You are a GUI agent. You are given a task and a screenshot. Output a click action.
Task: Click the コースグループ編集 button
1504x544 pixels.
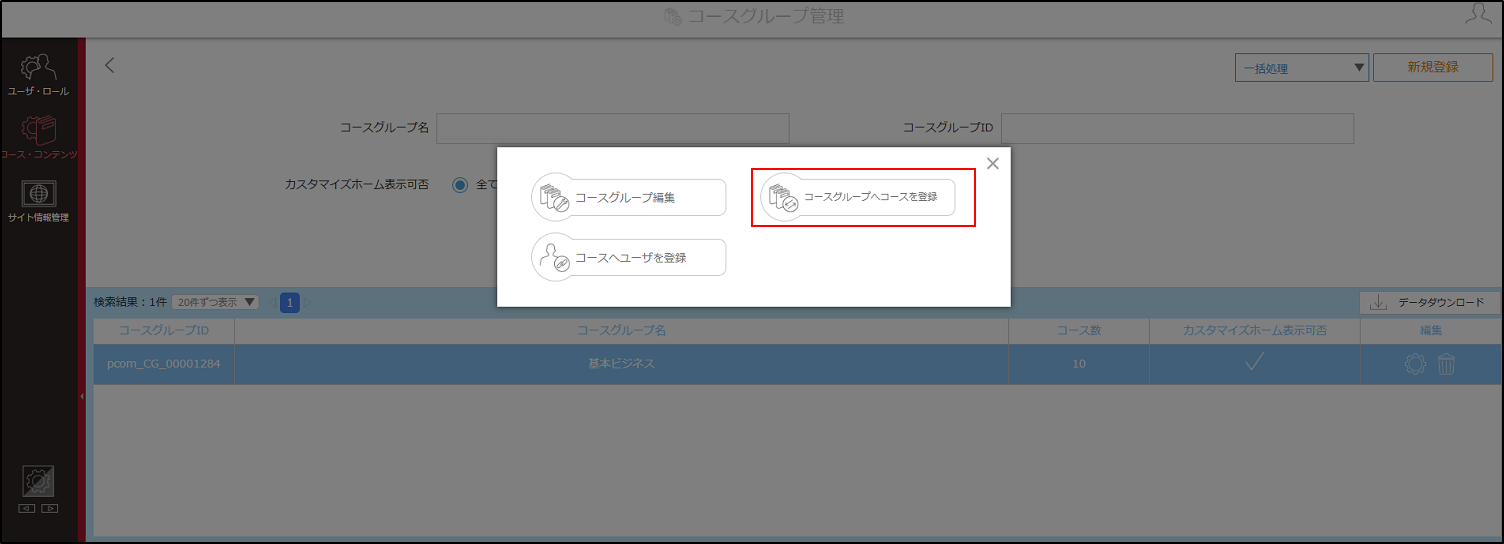click(629, 198)
